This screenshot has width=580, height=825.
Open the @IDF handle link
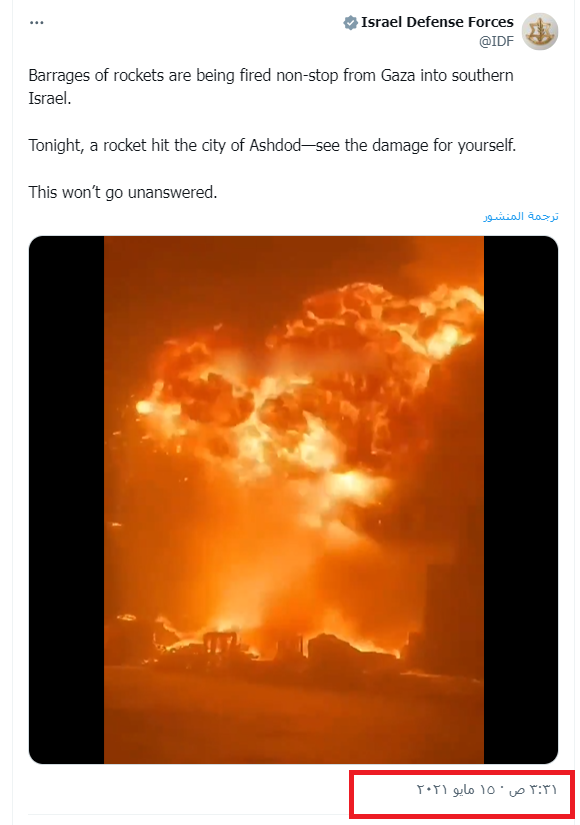(496, 42)
